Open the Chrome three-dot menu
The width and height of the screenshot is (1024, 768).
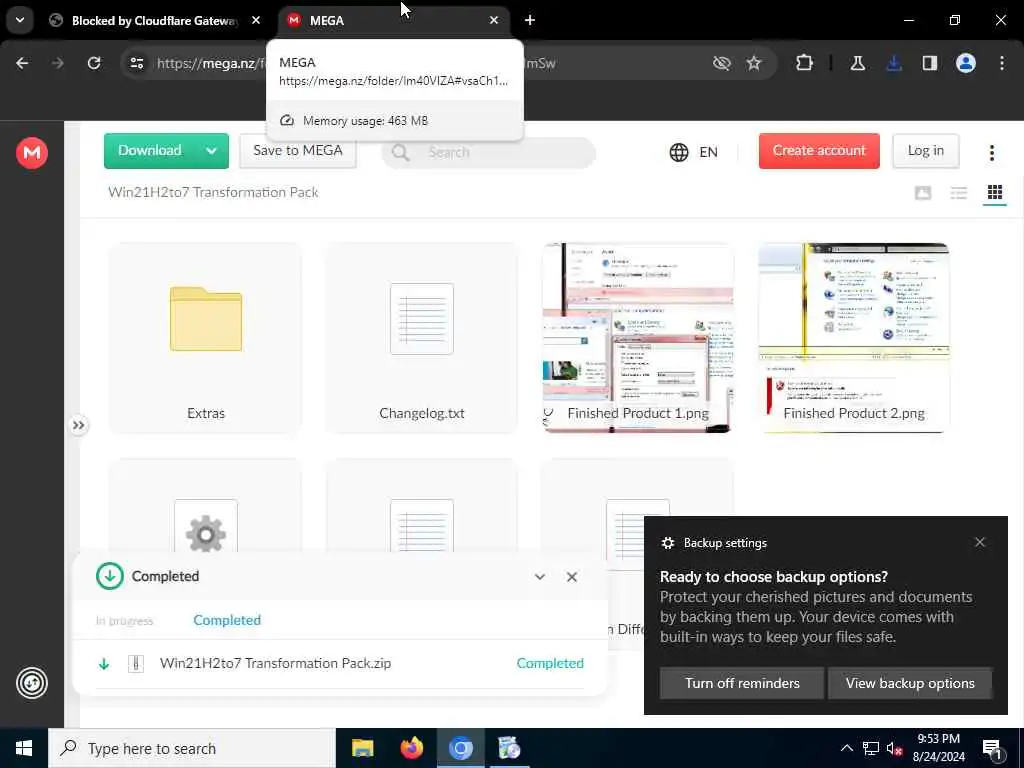point(1001,63)
